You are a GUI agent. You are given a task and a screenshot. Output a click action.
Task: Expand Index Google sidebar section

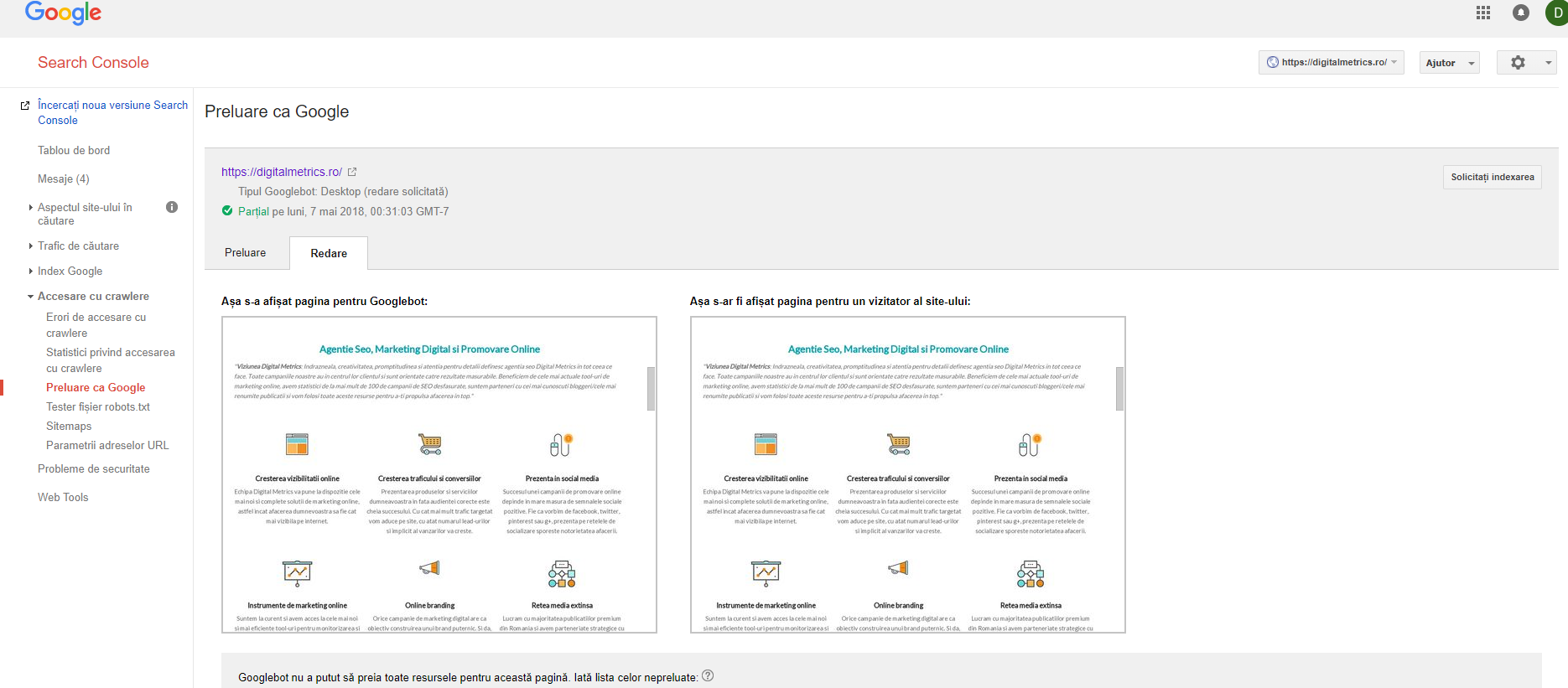[70, 272]
